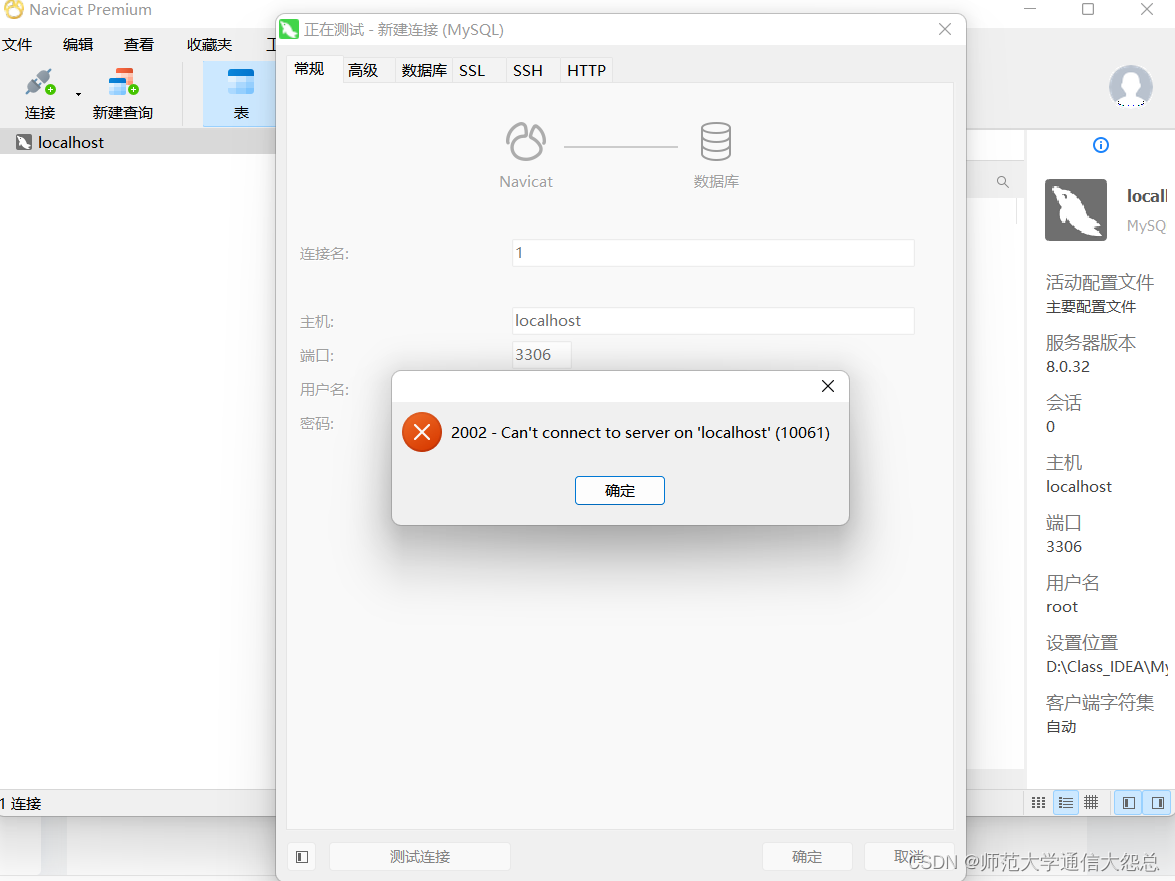The image size is (1175, 881).
Task: Switch to the SSH tab
Action: click(528, 70)
